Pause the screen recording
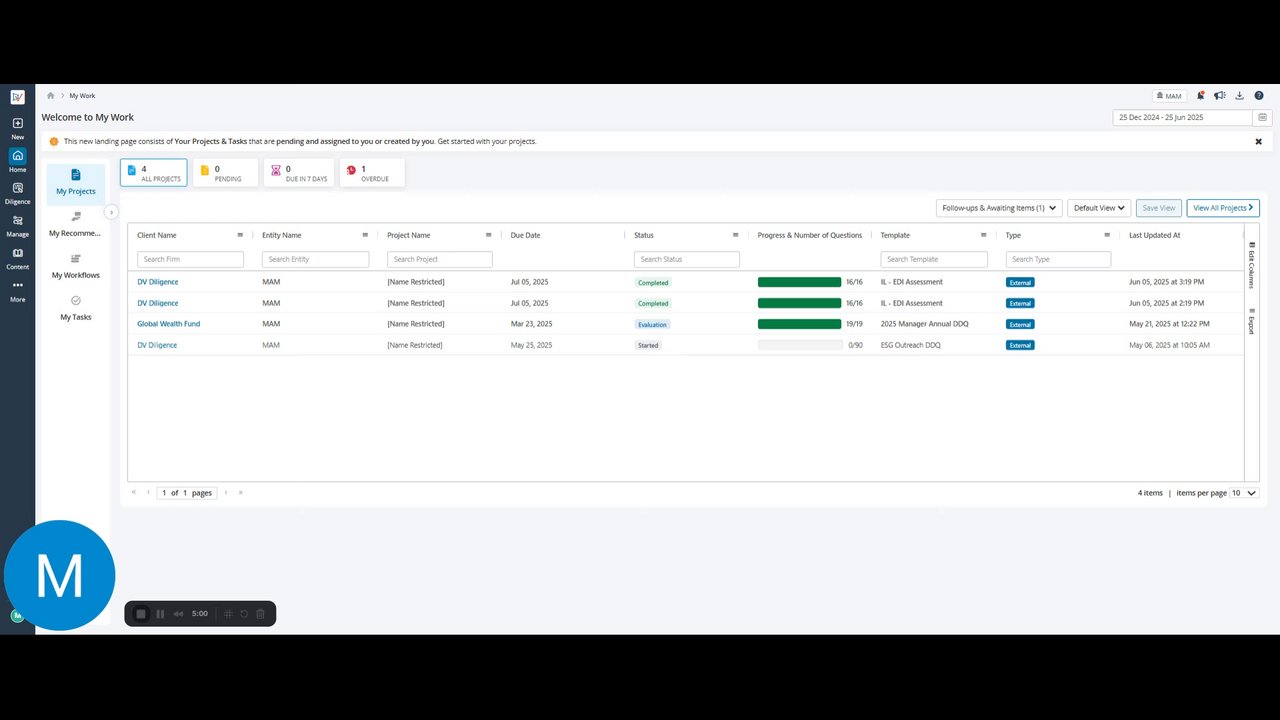The height and width of the screenshot is (720, 1280). coord(160,614)
